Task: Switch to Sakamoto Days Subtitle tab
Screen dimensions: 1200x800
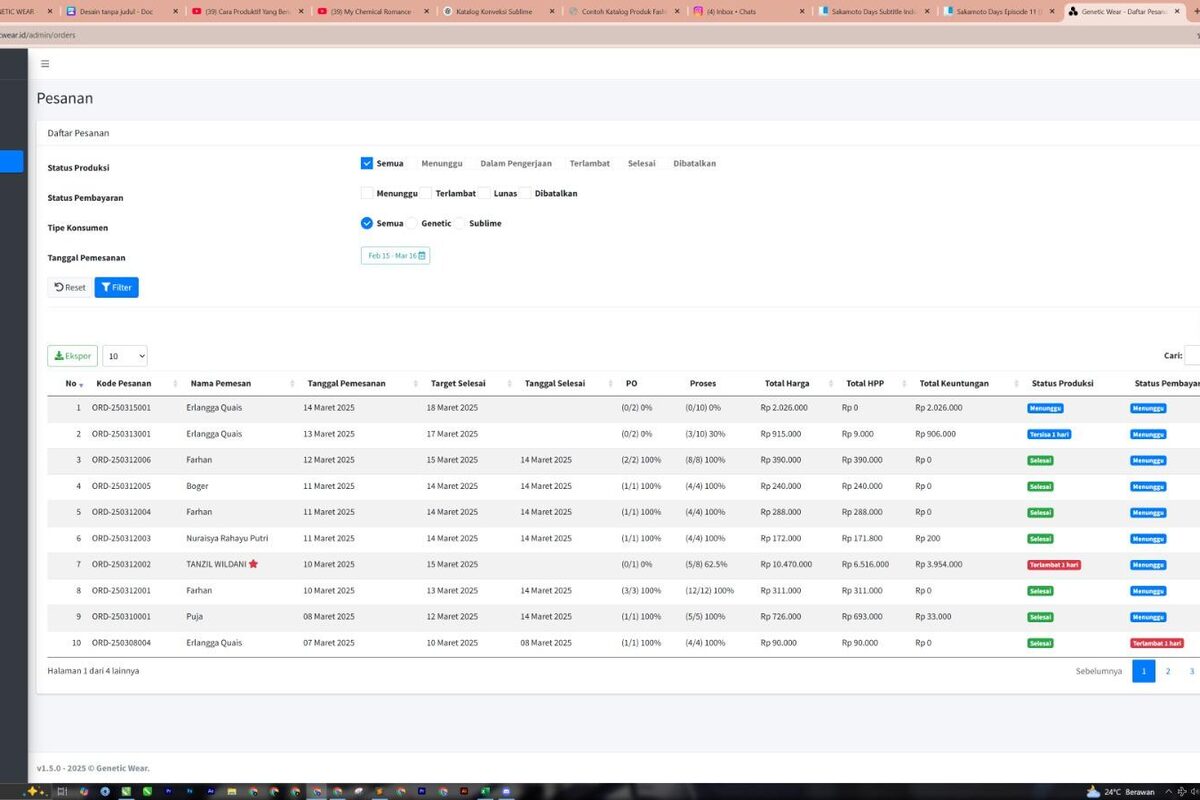Action: (873, 12)
